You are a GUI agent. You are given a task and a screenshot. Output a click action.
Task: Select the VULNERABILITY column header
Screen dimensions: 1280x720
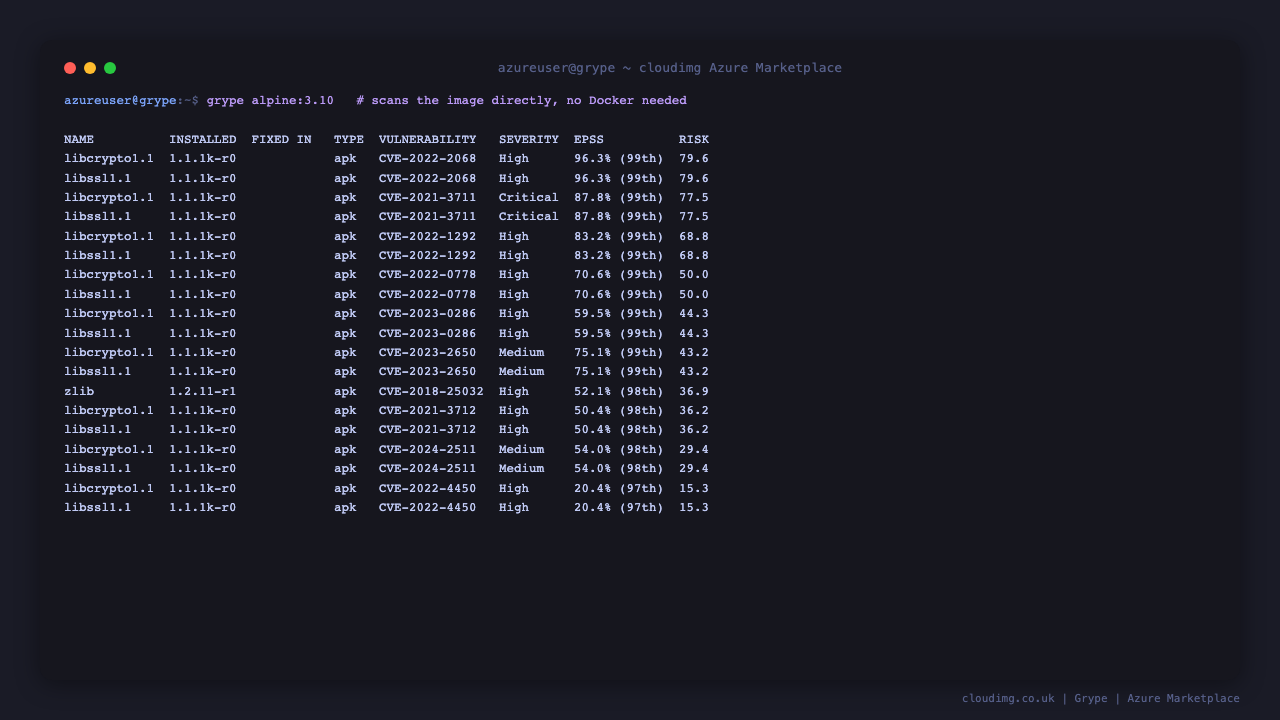[x=428, y=140]
